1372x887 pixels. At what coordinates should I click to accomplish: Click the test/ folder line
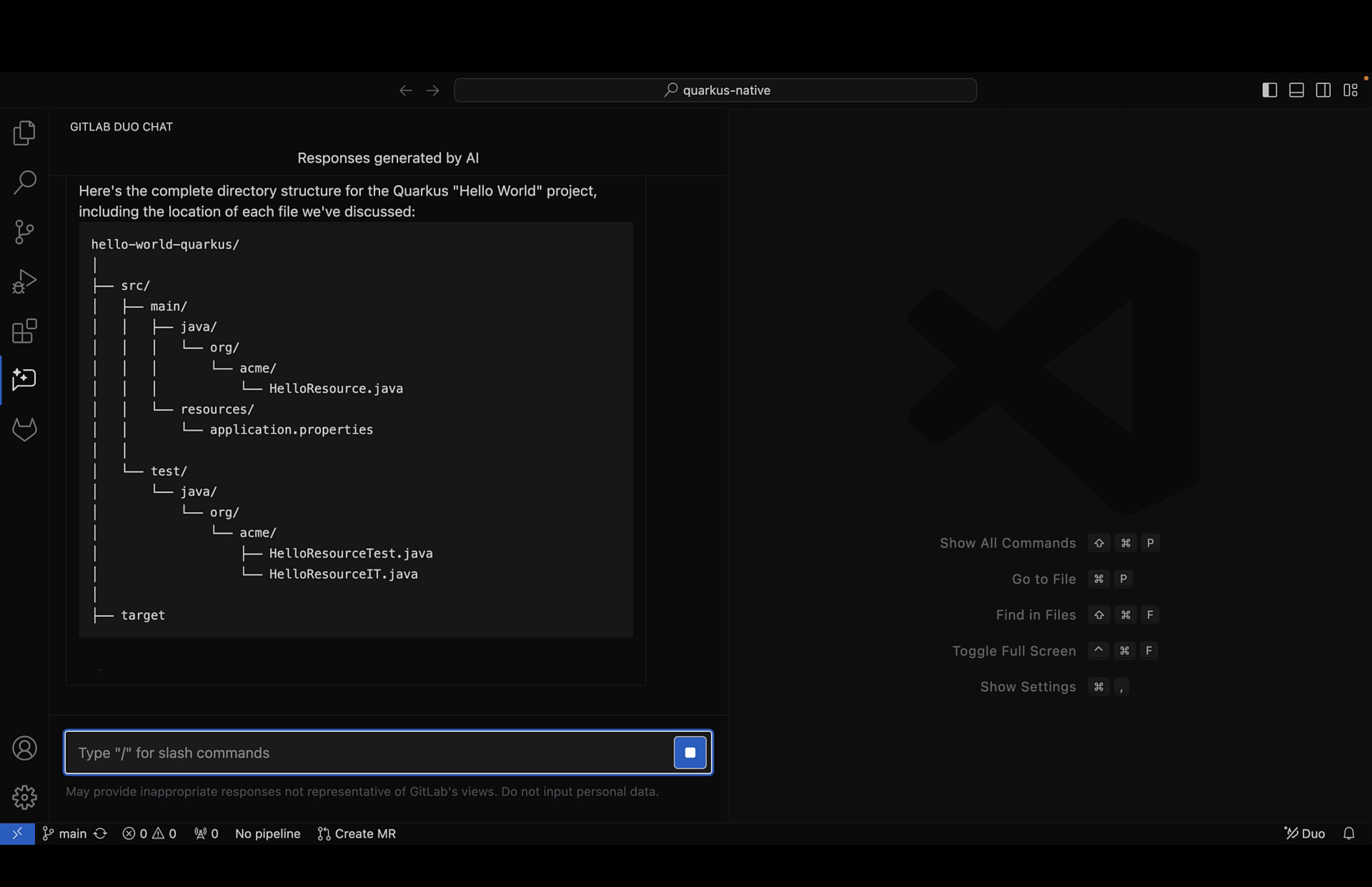169,471
